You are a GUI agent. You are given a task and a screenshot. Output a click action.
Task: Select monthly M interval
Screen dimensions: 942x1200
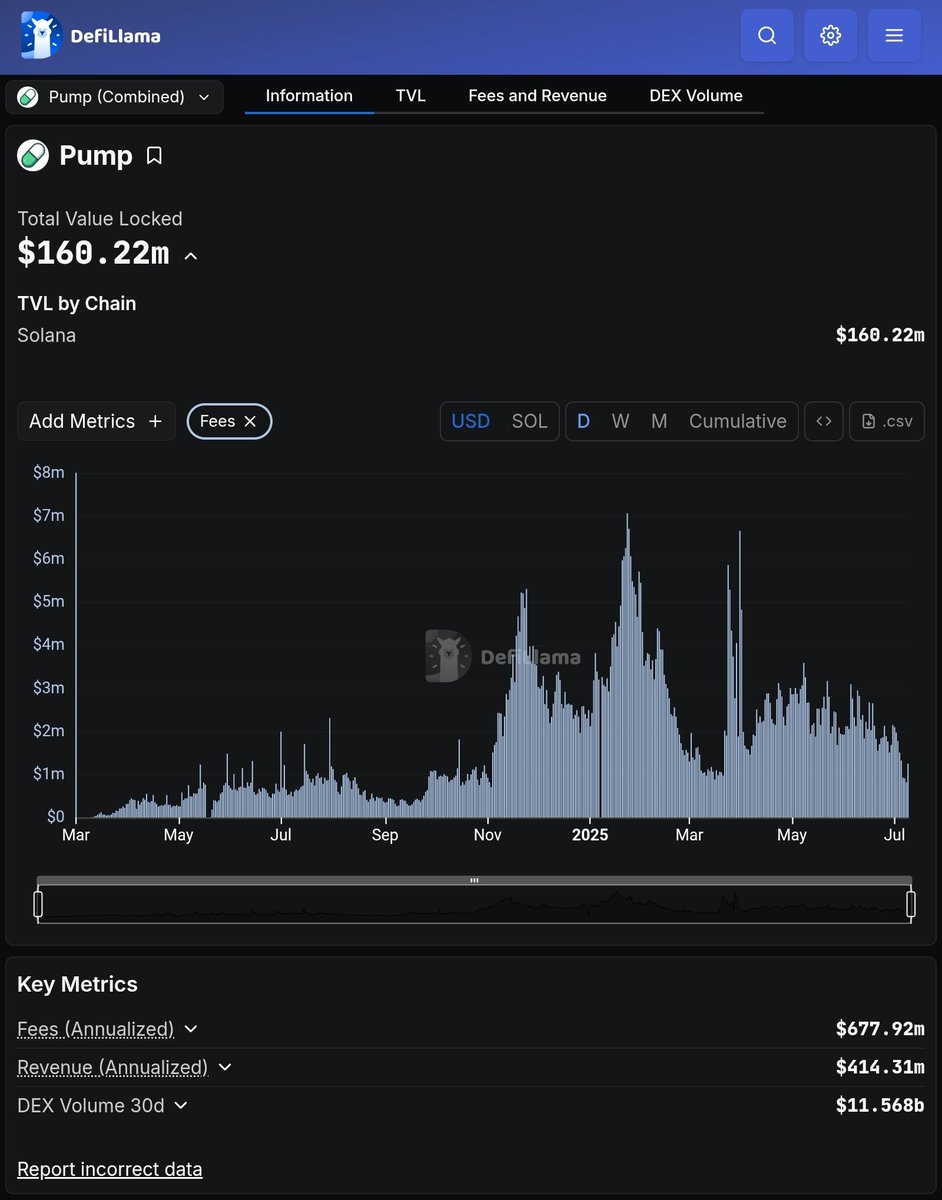(x=659, y=421)
